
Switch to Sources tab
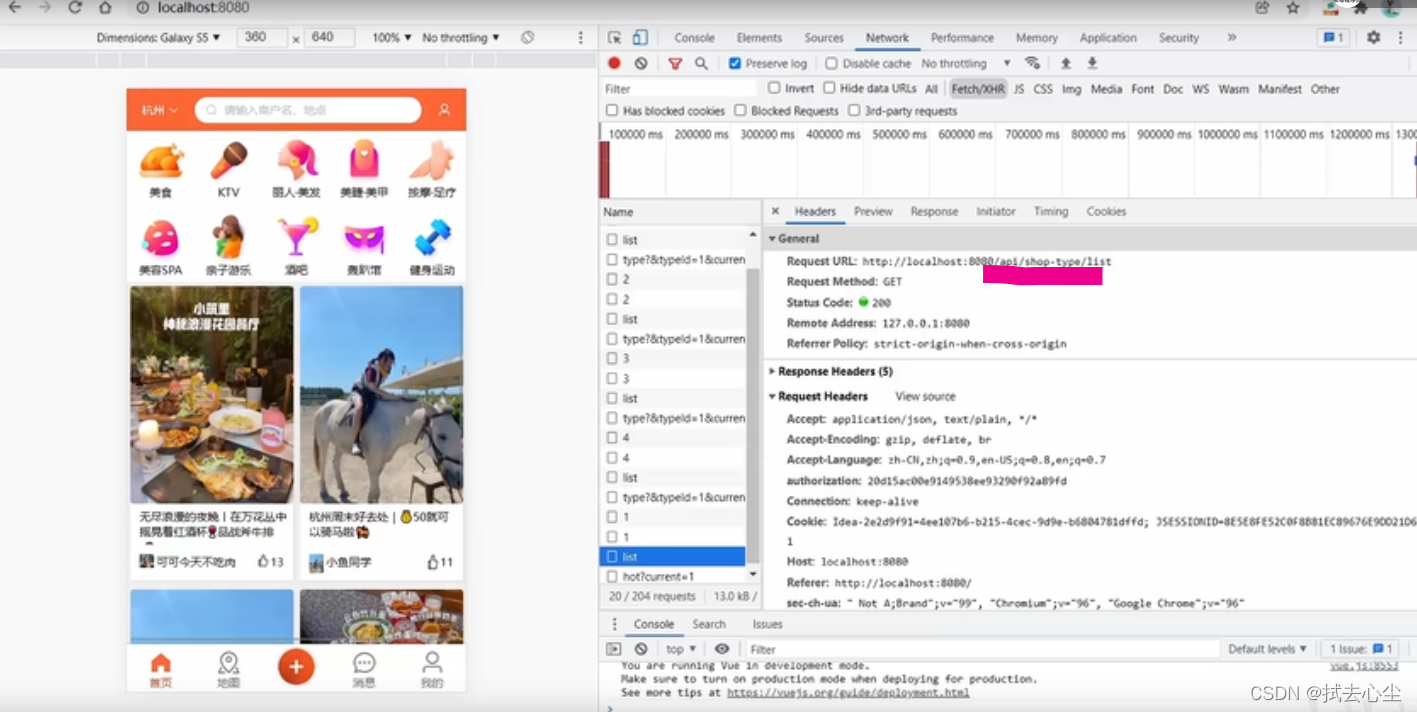[824, 38]
